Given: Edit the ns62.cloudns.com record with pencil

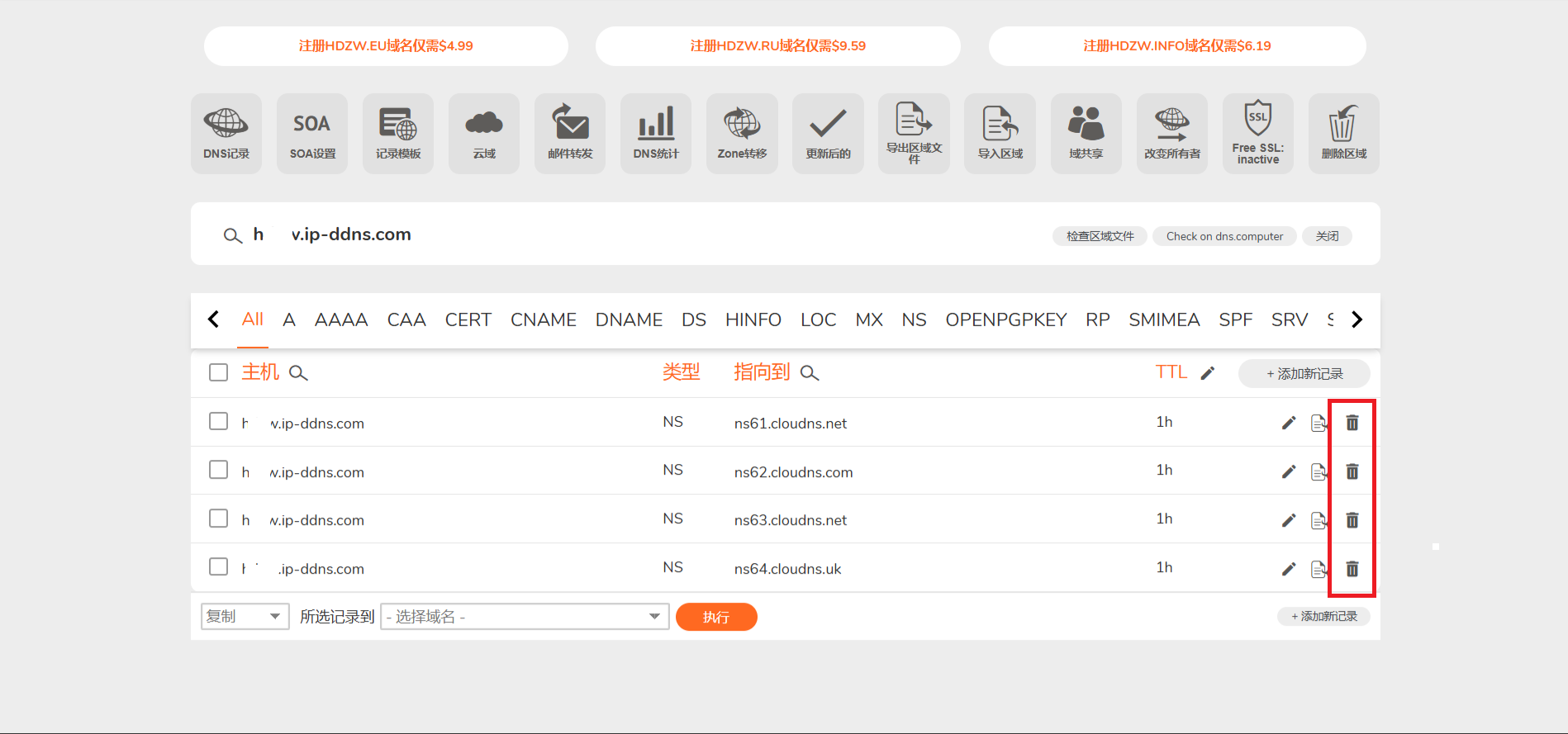Looking at the screenshot, I should coord(1289,471).
